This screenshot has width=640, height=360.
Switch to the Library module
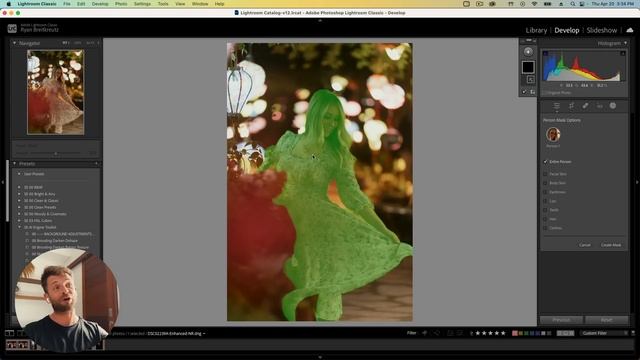[536, 30]
